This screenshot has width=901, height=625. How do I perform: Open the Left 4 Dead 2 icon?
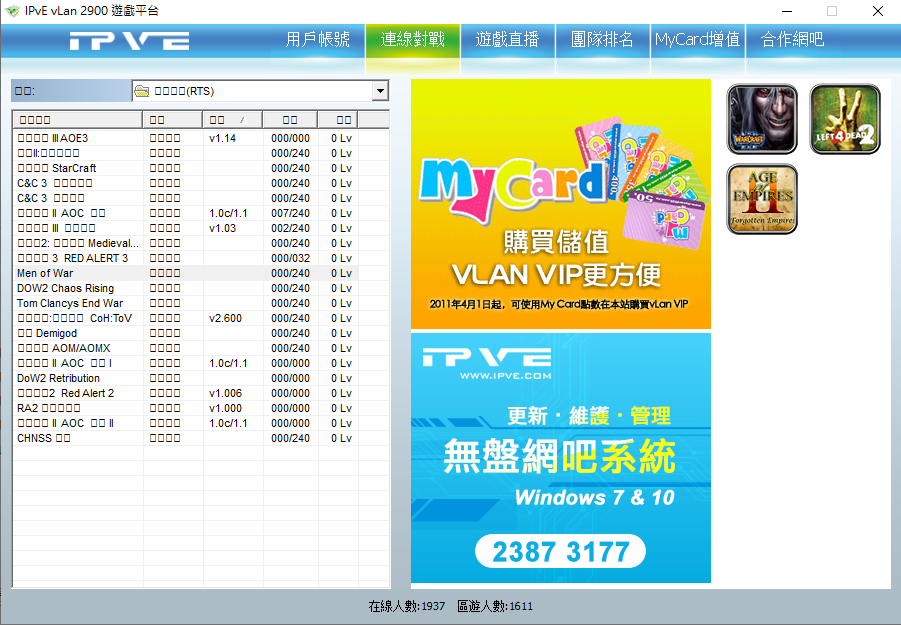coord(844,119)
